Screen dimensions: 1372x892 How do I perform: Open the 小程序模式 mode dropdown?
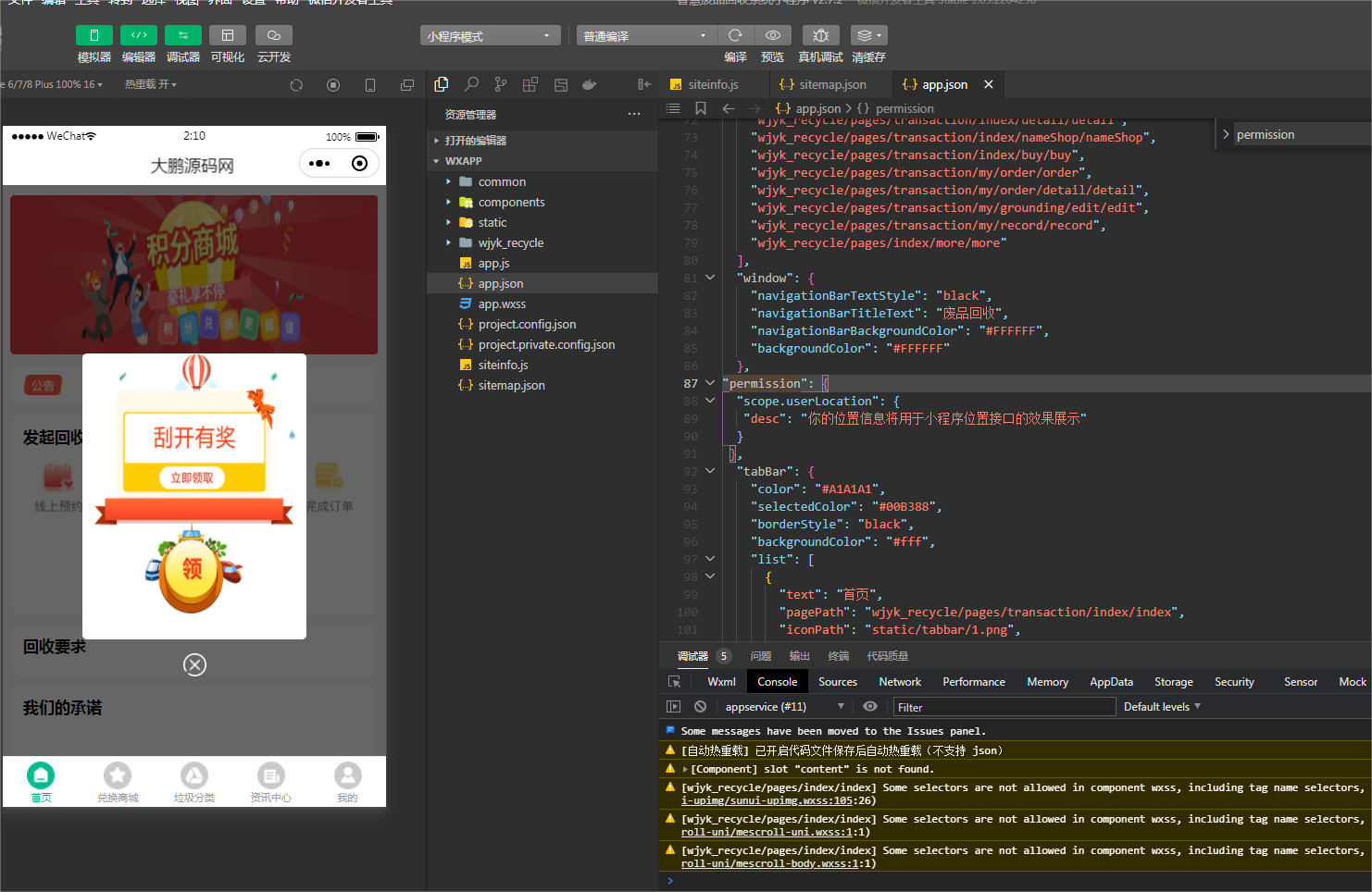click(490, 36)
